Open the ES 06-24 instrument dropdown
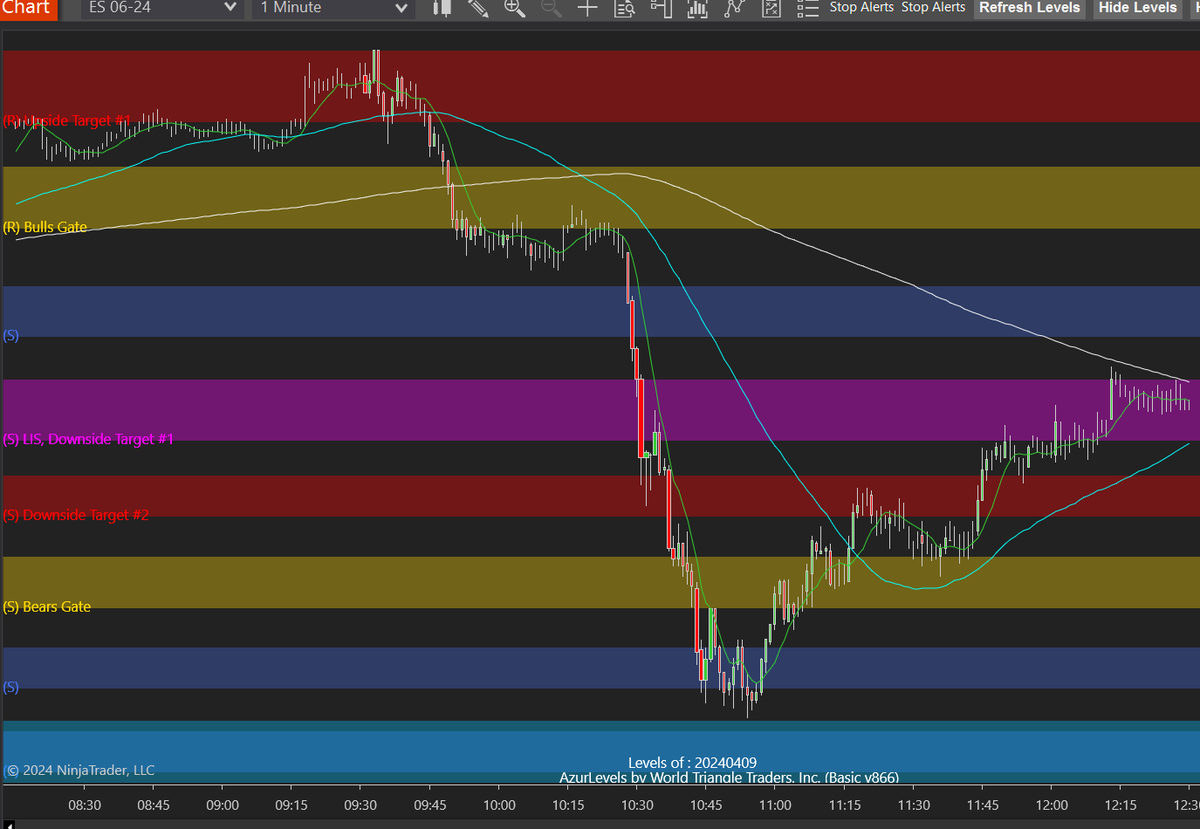 click(160, 8)
